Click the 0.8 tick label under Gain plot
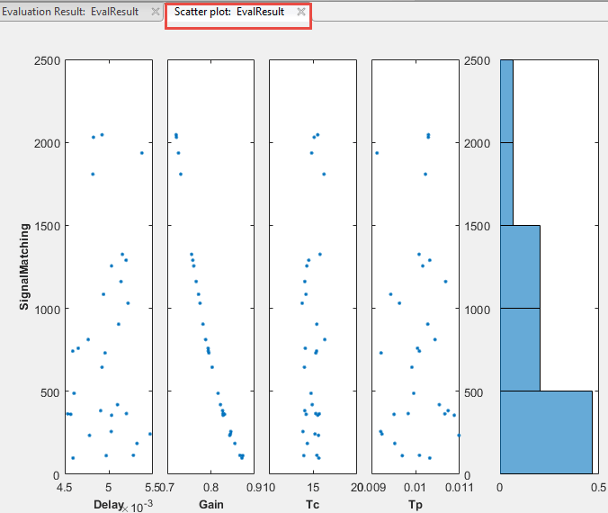The height and width of the screenshot is (513, 608). click(x=211, y=487)
